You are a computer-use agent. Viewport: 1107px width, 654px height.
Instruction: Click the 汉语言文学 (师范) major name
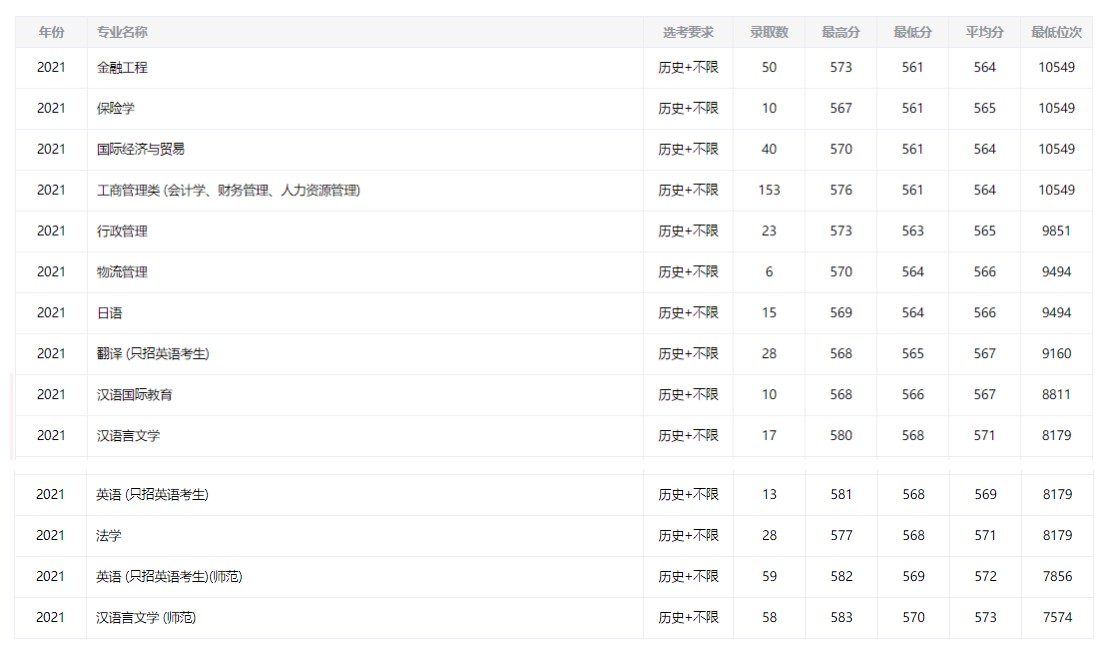click(146, 617)
